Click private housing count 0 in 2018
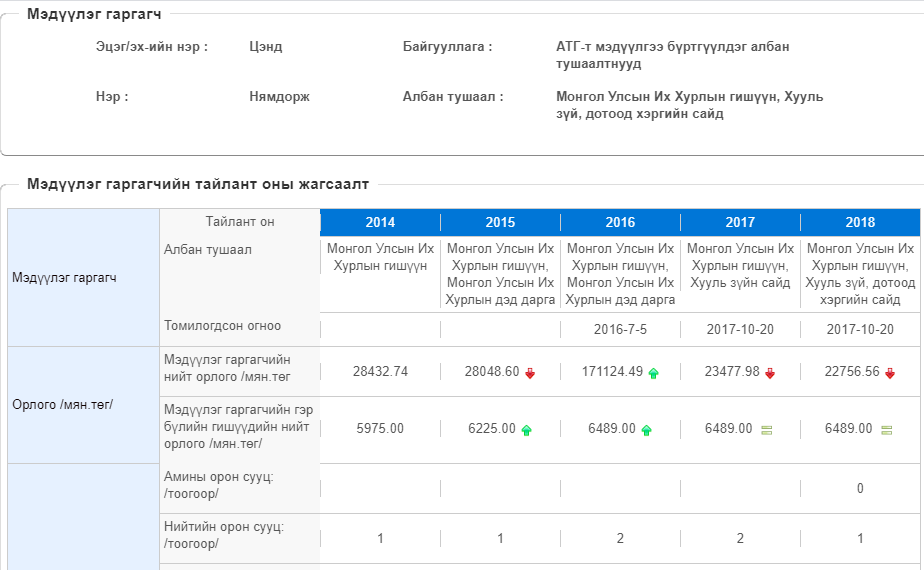Viewport: 924px width, 570px height. click(x=860, y=488)
